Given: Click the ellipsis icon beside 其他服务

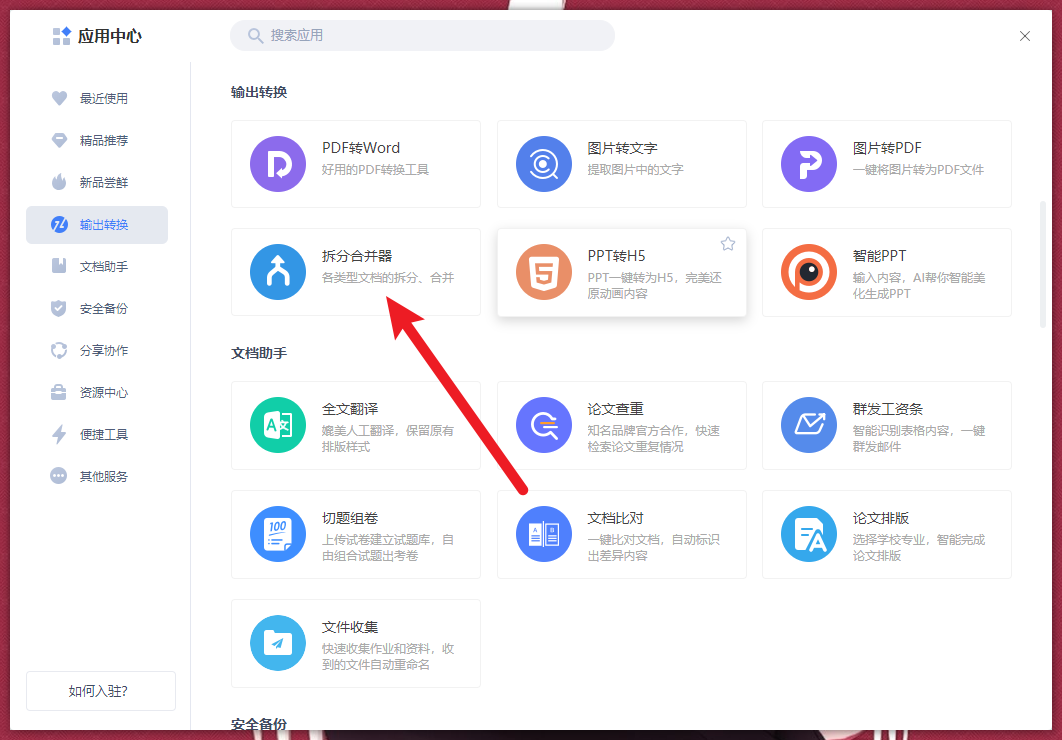Looking at the screenshot, I should (x=59, y=476).
